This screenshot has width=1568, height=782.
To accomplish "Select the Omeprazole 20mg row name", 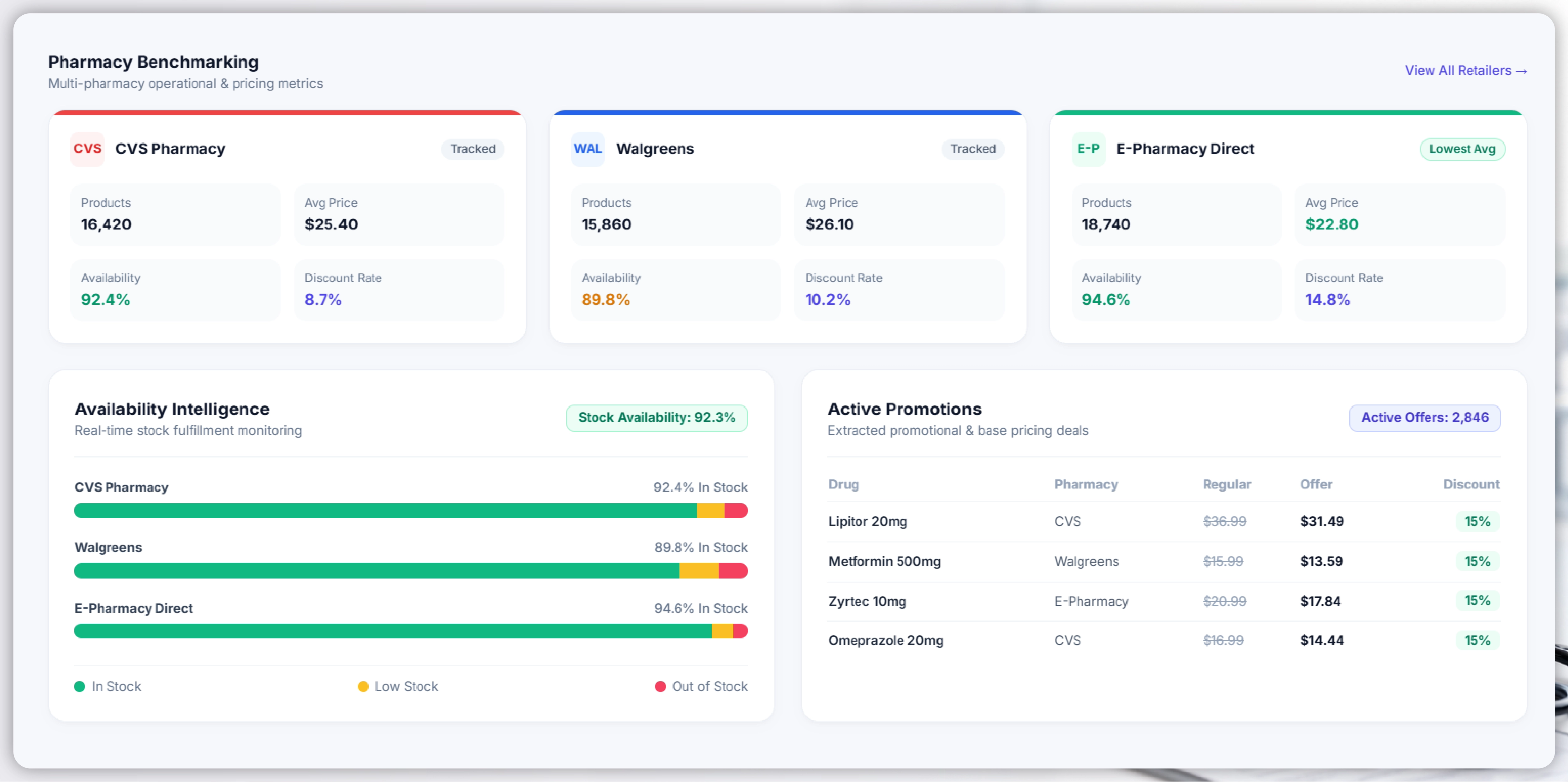I will [886, 641].
